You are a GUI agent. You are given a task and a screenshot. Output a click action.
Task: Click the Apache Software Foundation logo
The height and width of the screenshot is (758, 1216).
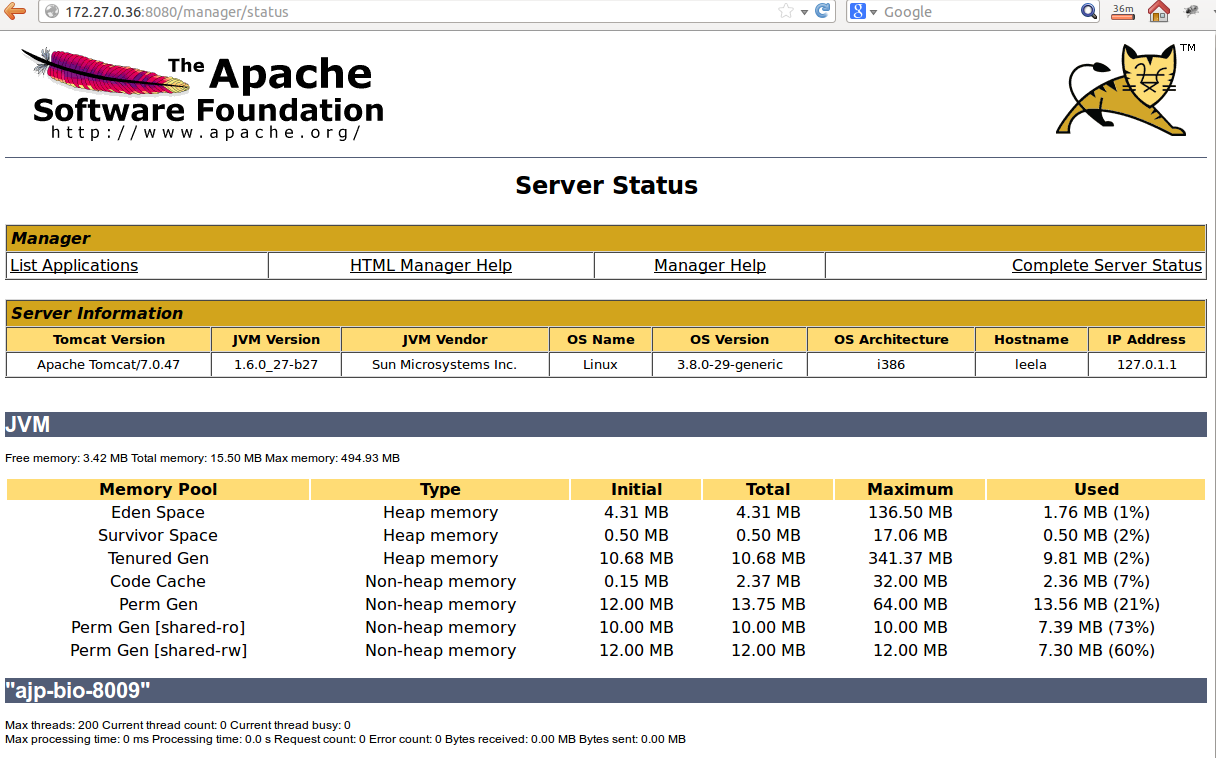point(203,93)
